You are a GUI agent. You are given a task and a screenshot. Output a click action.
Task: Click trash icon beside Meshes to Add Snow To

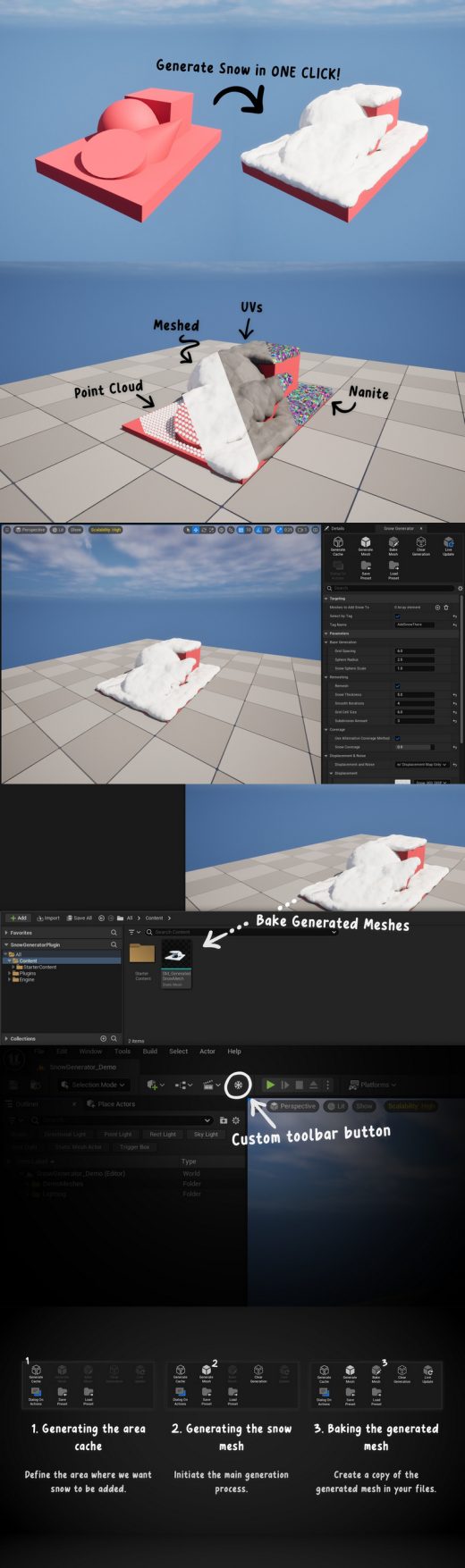coord(446,608)
